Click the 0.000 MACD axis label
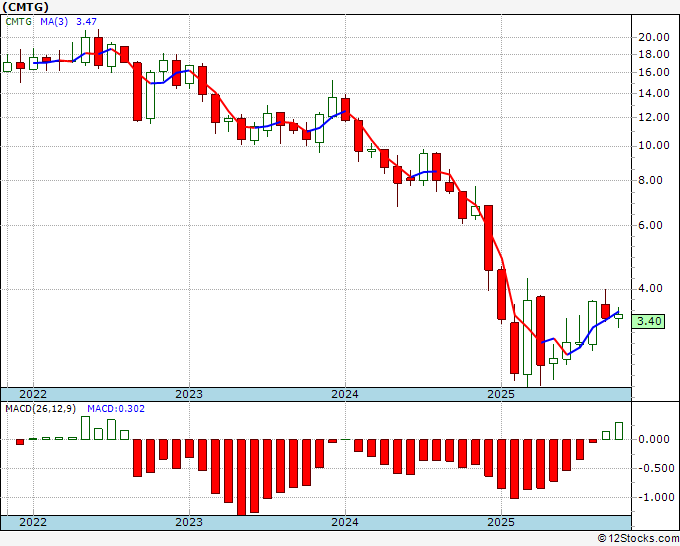Screen dimensions: 680x546 654,440
